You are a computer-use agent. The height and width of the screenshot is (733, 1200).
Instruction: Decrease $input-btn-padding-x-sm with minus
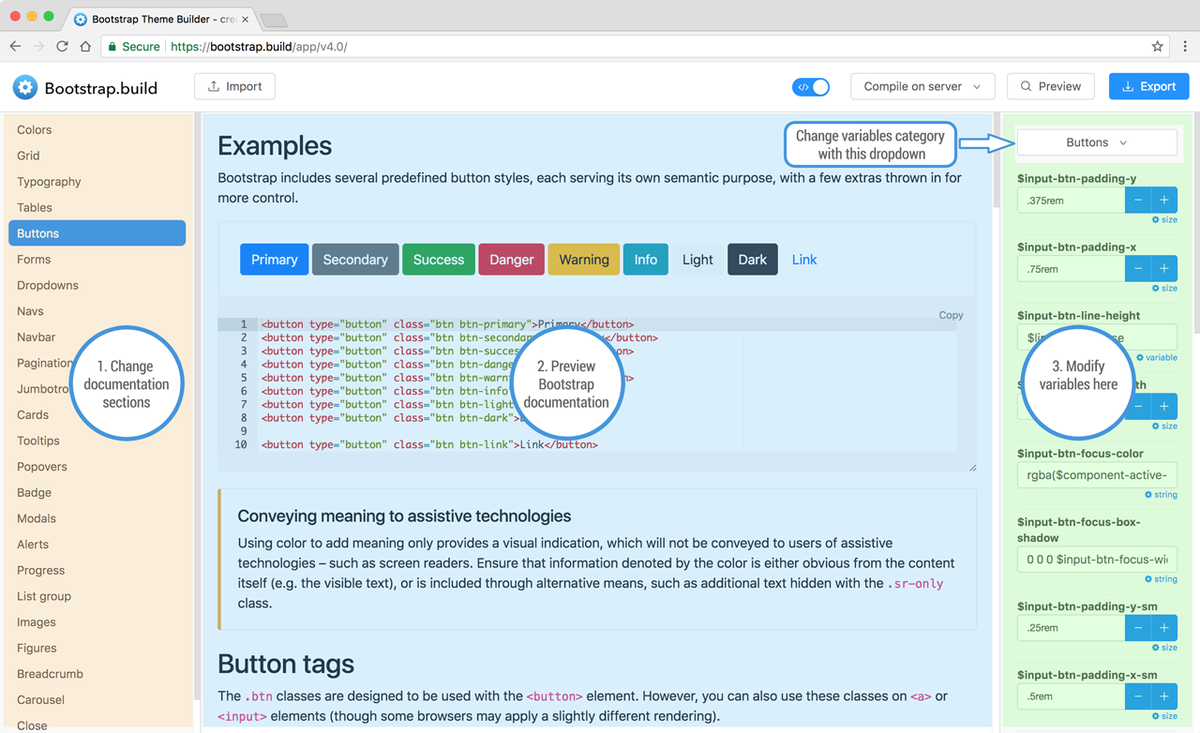click(1138, 696)
